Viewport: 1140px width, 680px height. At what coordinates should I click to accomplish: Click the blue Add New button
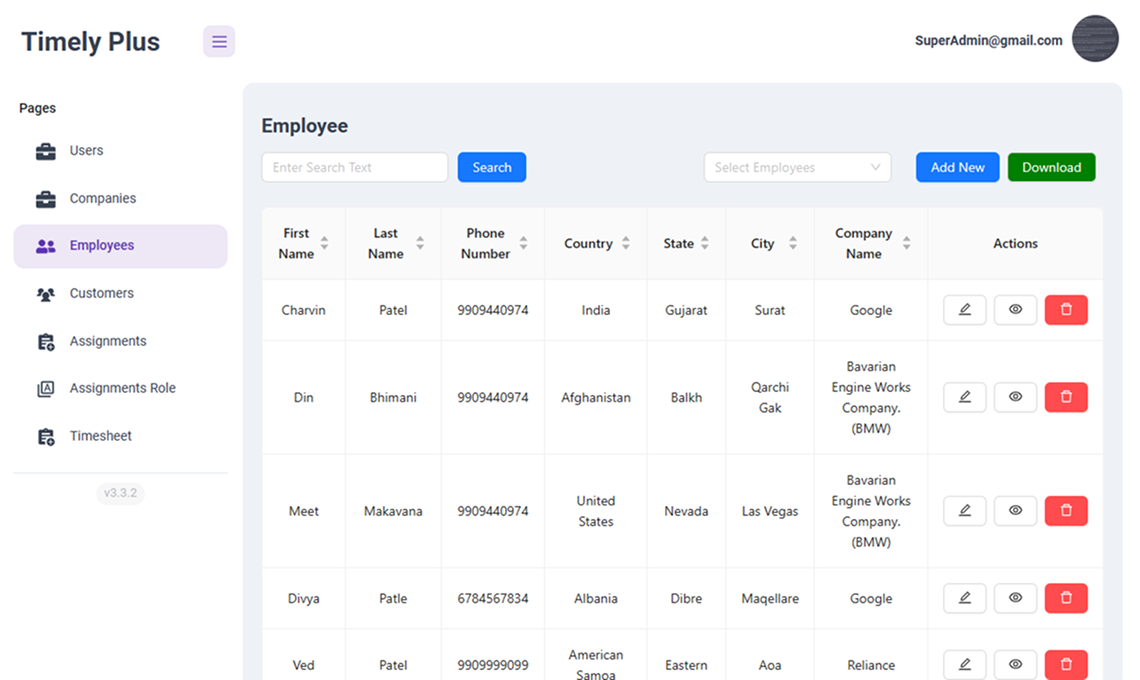click(957, 167)
